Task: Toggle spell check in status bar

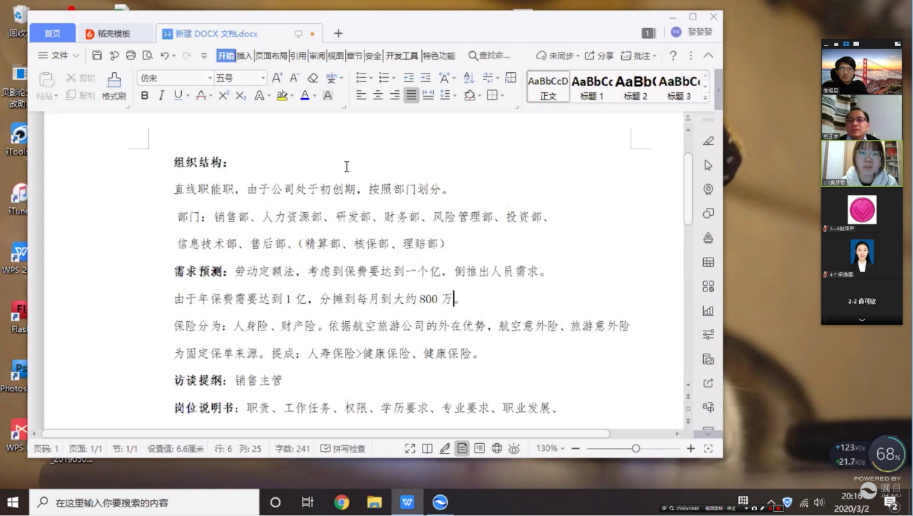Action: (343, 449)
